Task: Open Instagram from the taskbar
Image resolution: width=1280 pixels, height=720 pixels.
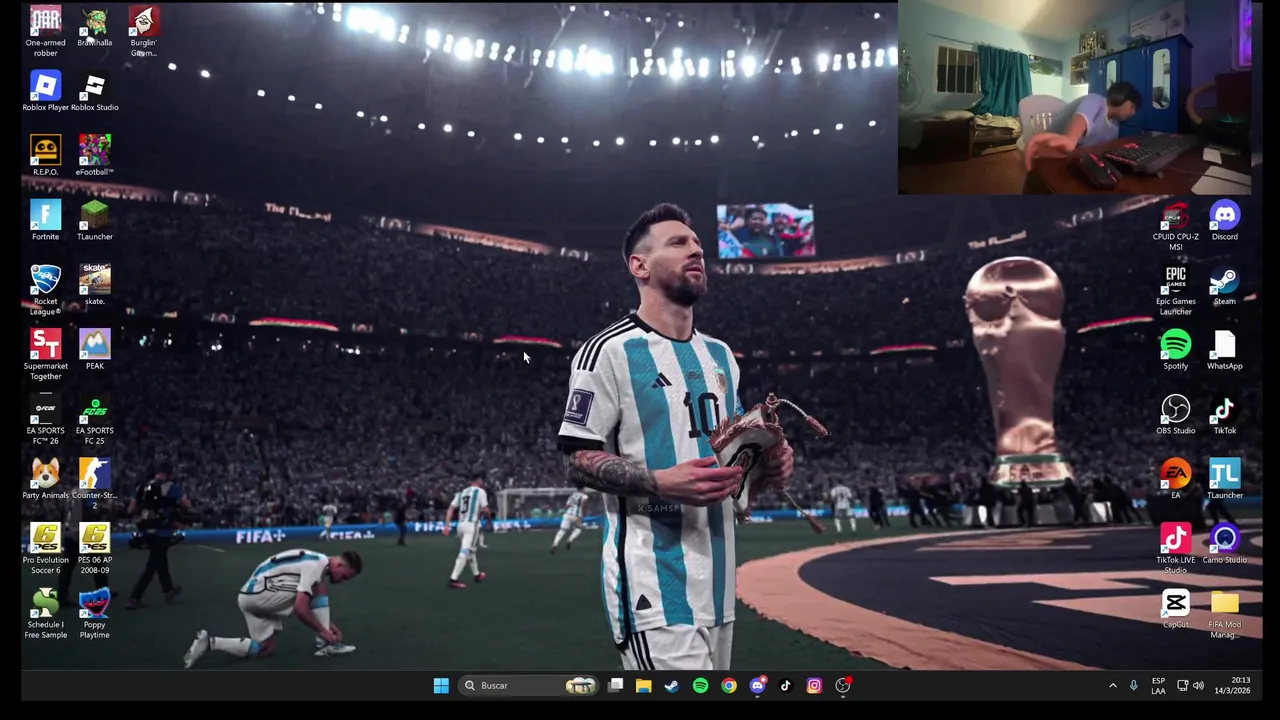Action: (814, 685)
